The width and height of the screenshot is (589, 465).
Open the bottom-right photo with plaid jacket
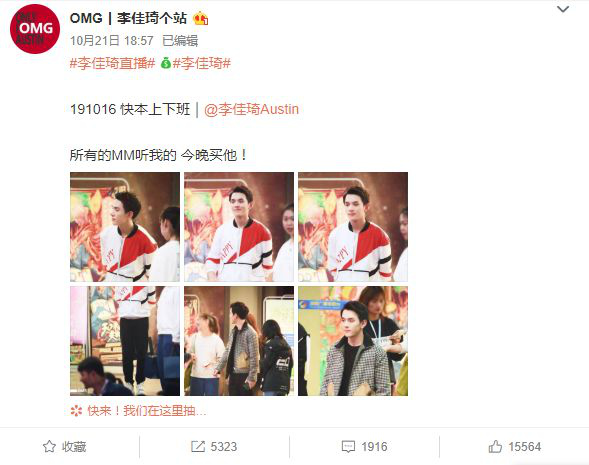353,341
